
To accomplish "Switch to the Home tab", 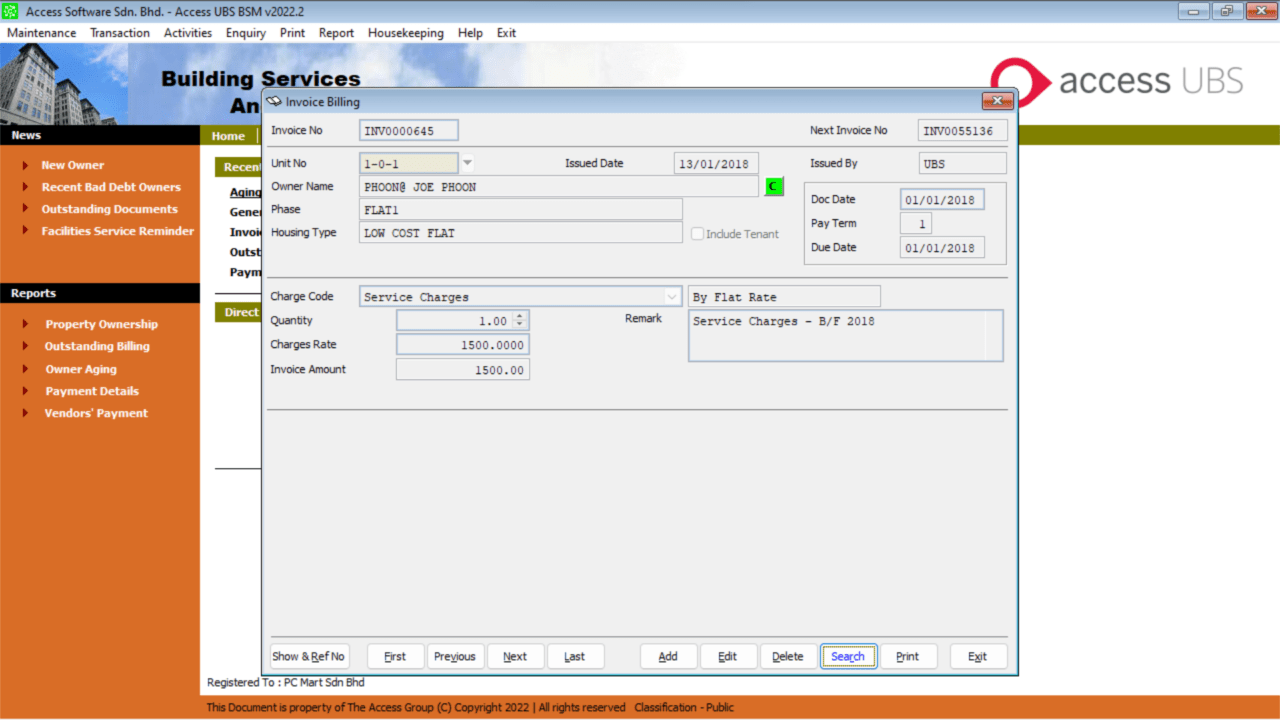I will (227, 135).
